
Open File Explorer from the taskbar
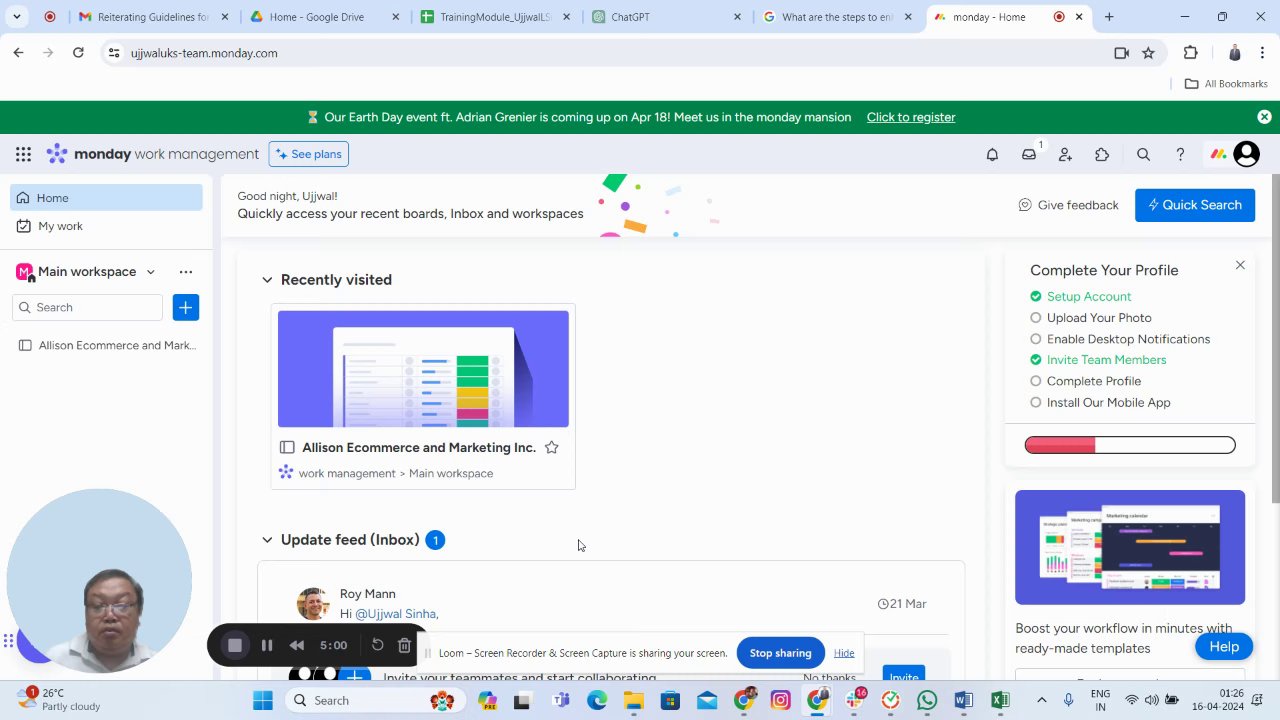coord(634,700)
